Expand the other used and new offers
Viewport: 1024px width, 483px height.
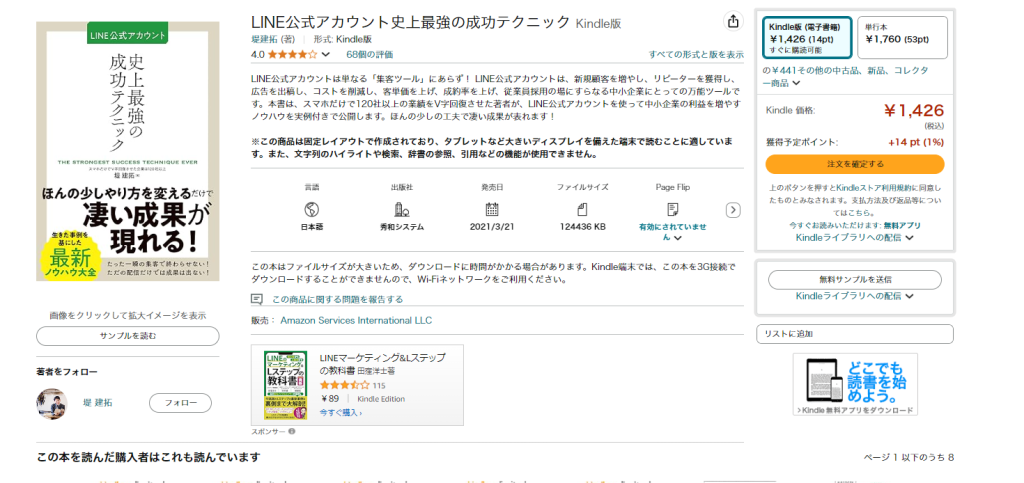796,84
